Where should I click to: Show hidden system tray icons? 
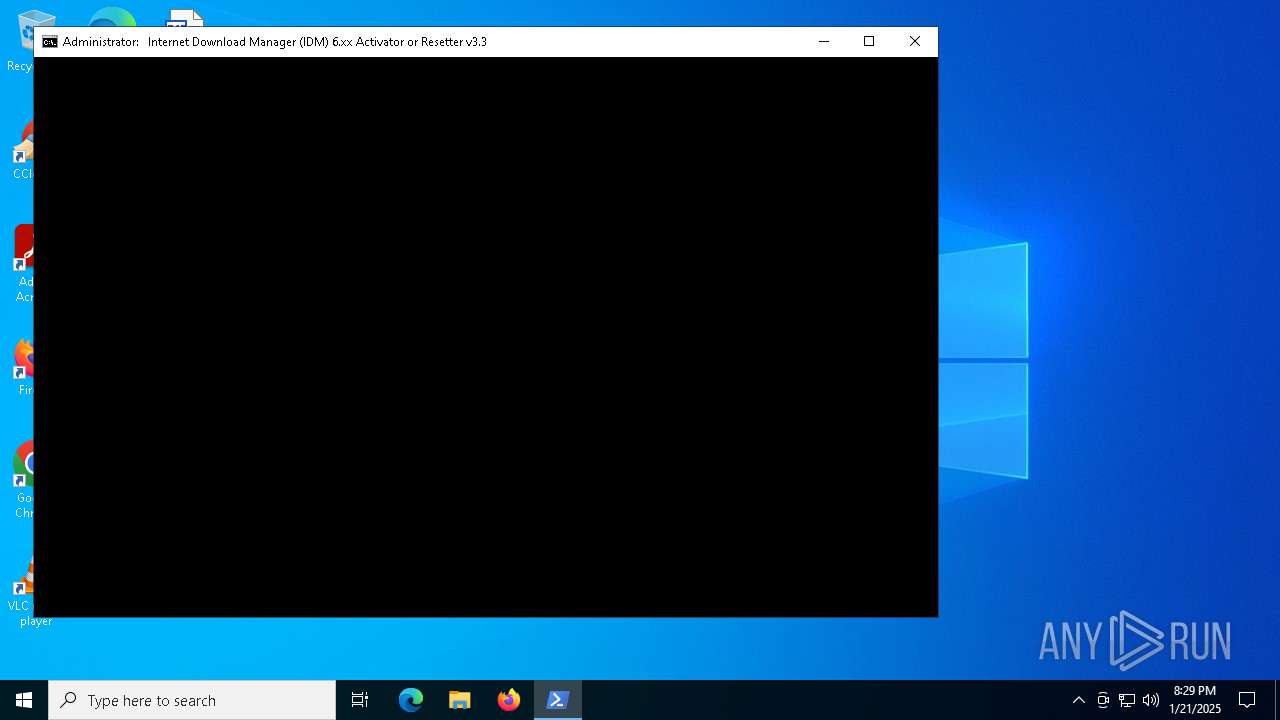(1078, 700)
